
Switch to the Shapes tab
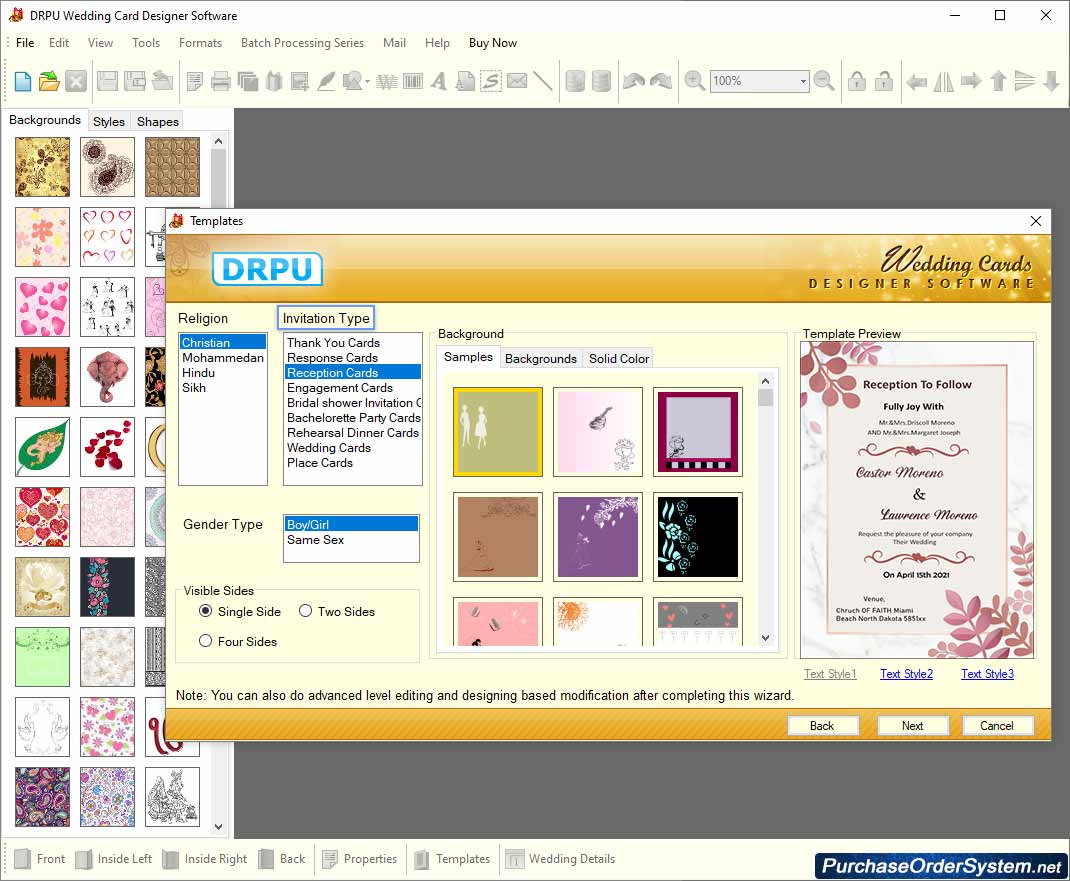pyautogui.click(x=158, y=121)
